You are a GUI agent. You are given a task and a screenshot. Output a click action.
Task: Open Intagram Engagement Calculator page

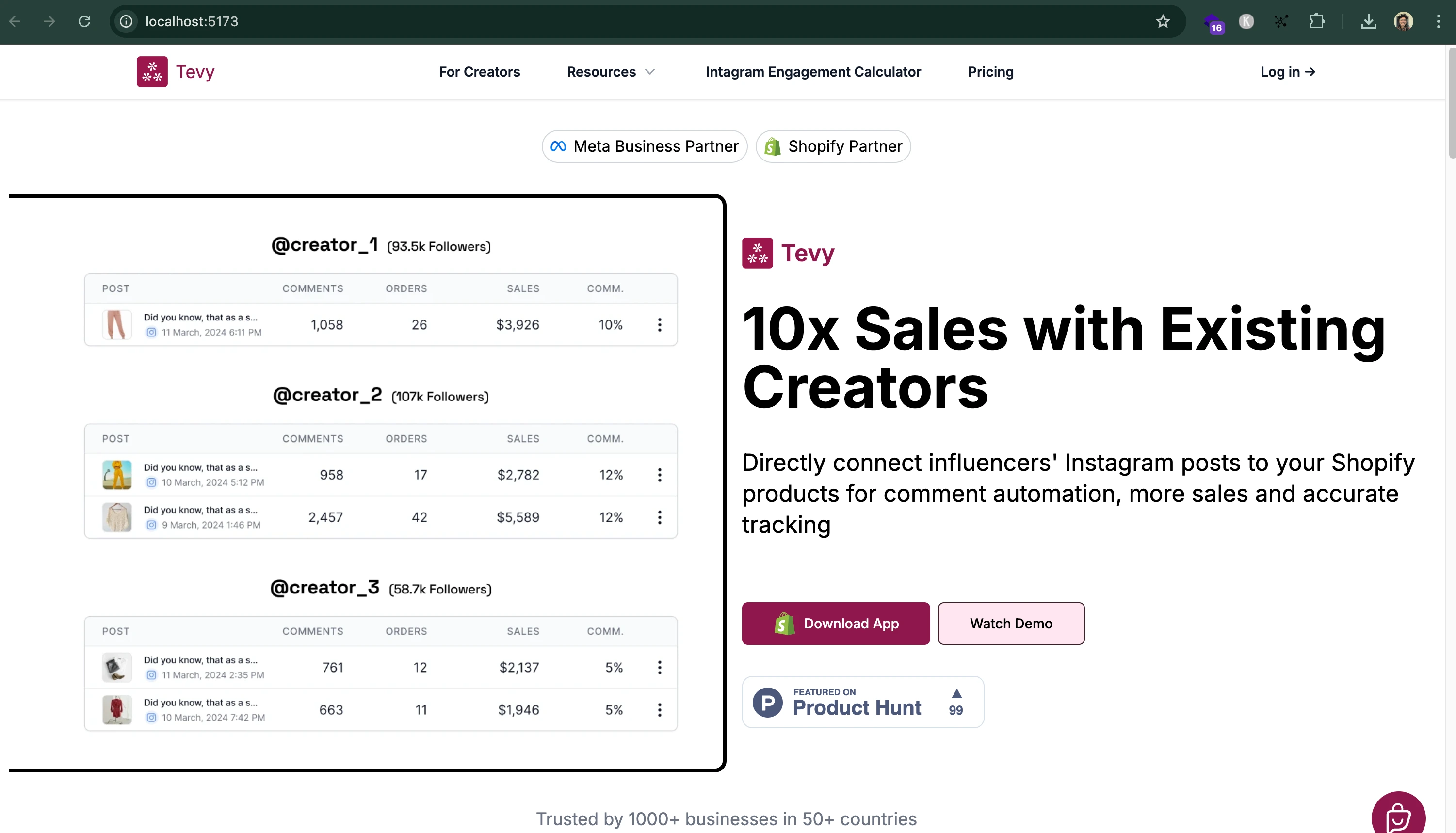point(813,72)
